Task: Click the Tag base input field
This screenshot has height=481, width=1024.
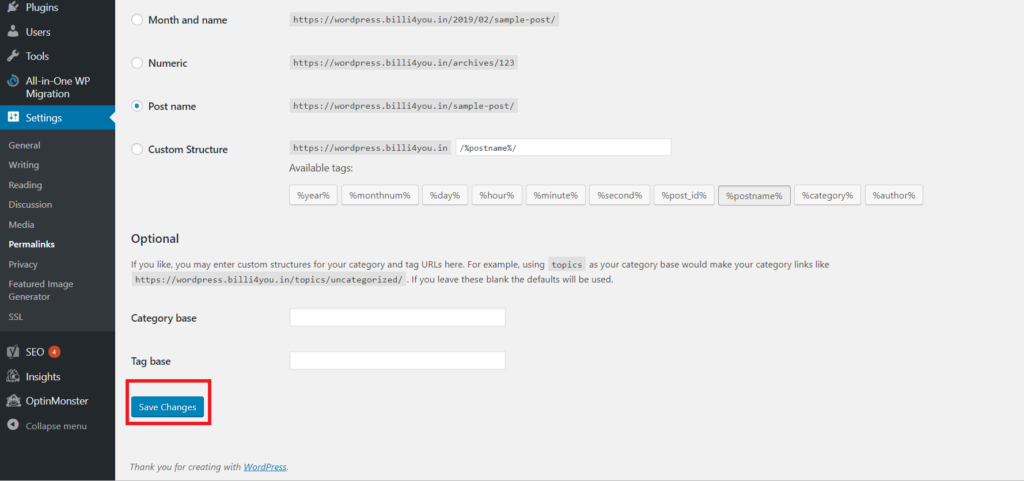Action: [x=397, y=360]
